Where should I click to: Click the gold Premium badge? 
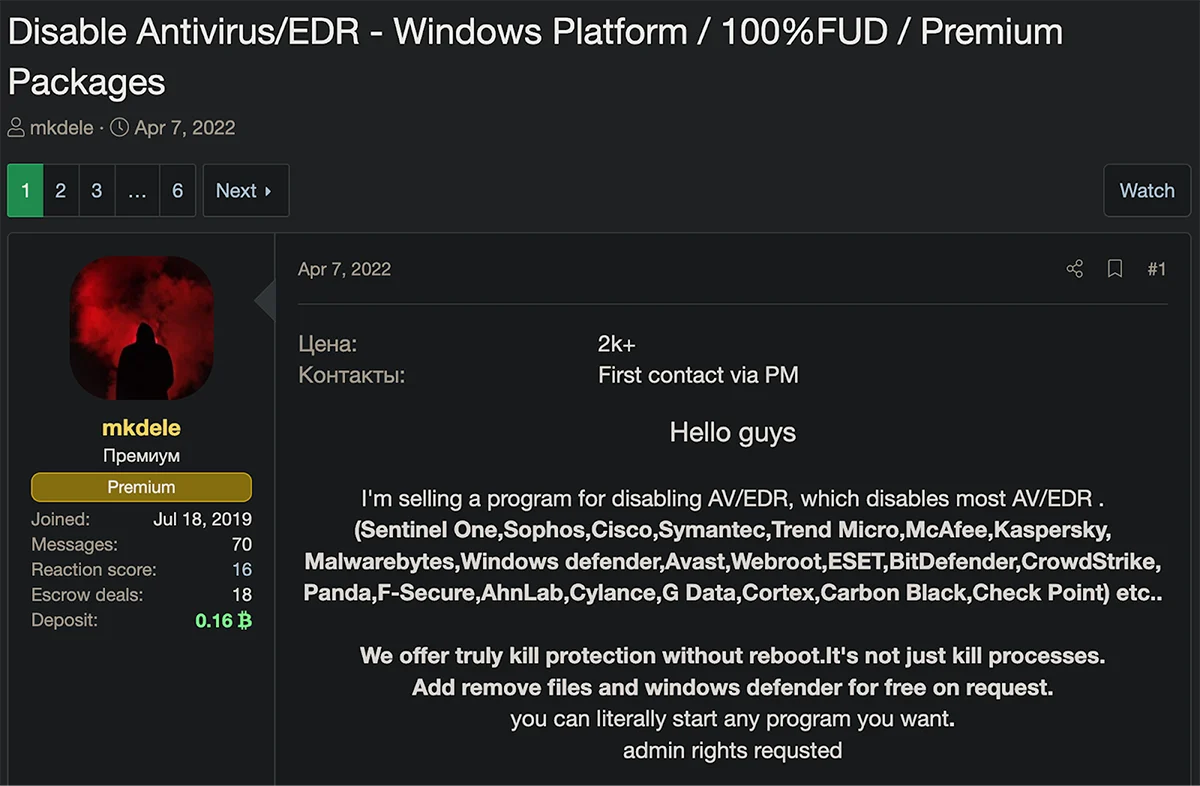[x=141, y=487]
